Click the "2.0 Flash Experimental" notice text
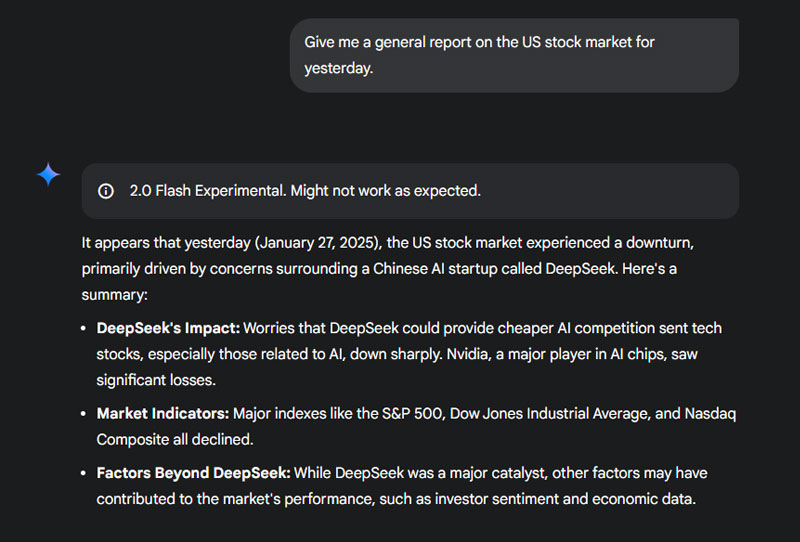Image resolution: width=800 pixels, height=542 pixels. tap(207, 191)
